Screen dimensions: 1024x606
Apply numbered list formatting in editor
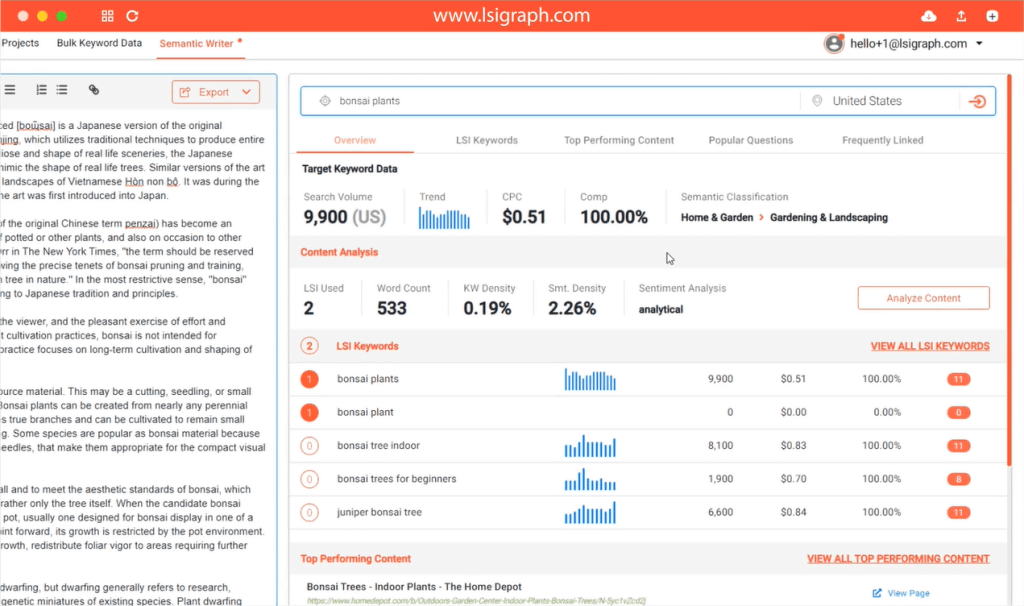tap(41, 90)
